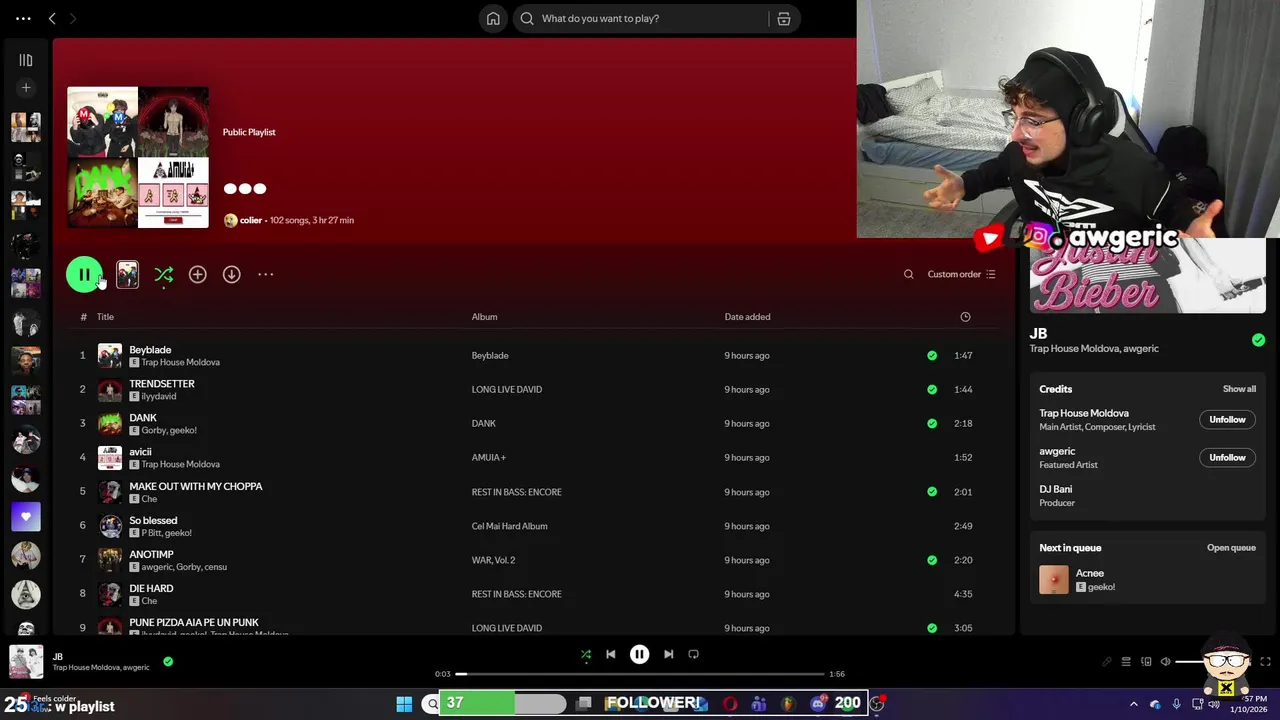Image resolution: width=1280 pixels, height=720 pixels.
Task: Sort by the duration clock column header
Action: click(965, 317)
